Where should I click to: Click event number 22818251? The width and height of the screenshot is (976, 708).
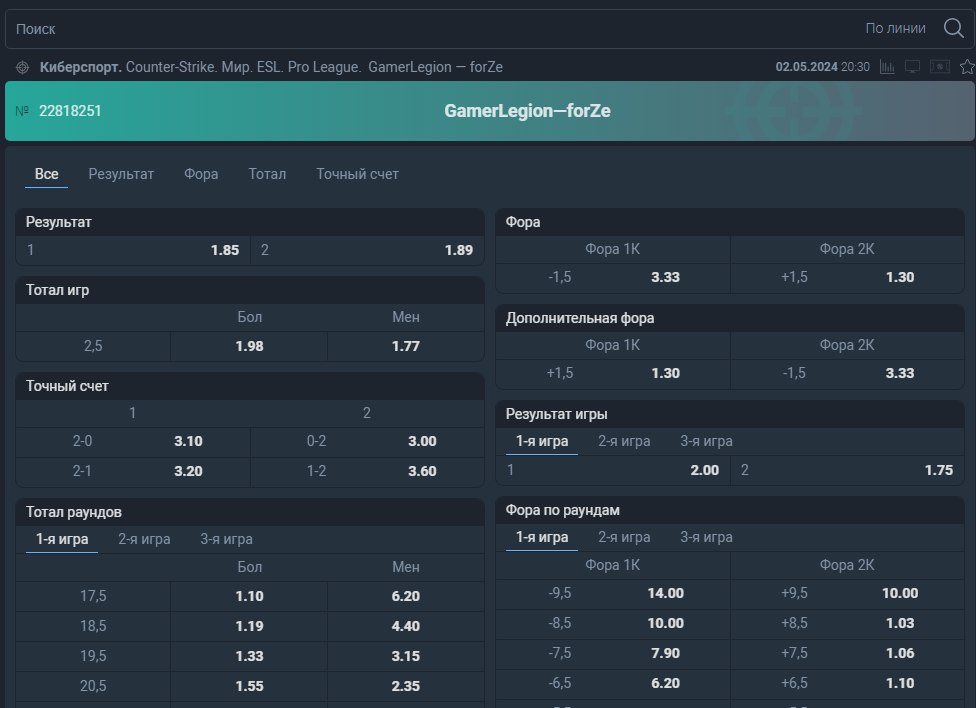click(70, 111)
